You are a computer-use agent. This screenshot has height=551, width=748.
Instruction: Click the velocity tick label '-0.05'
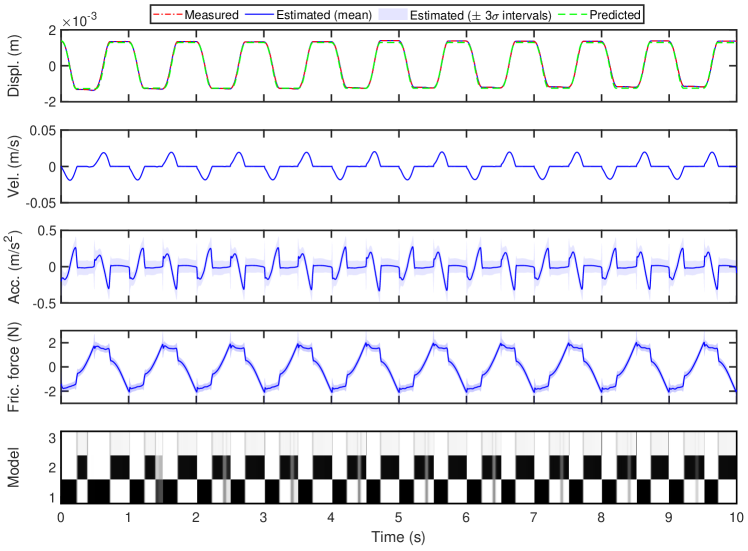pos(41,203)
